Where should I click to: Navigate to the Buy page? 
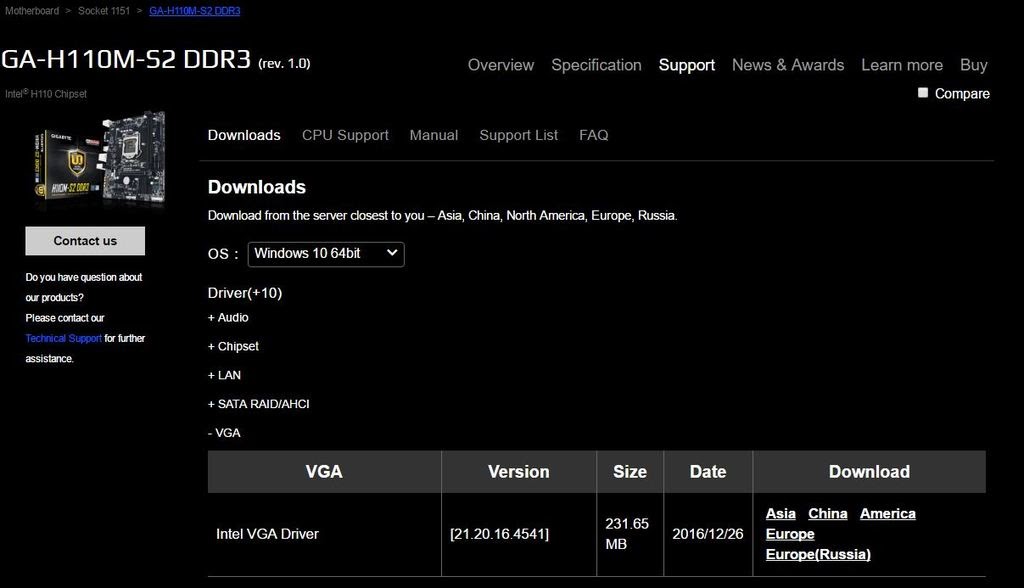point(973,65)
